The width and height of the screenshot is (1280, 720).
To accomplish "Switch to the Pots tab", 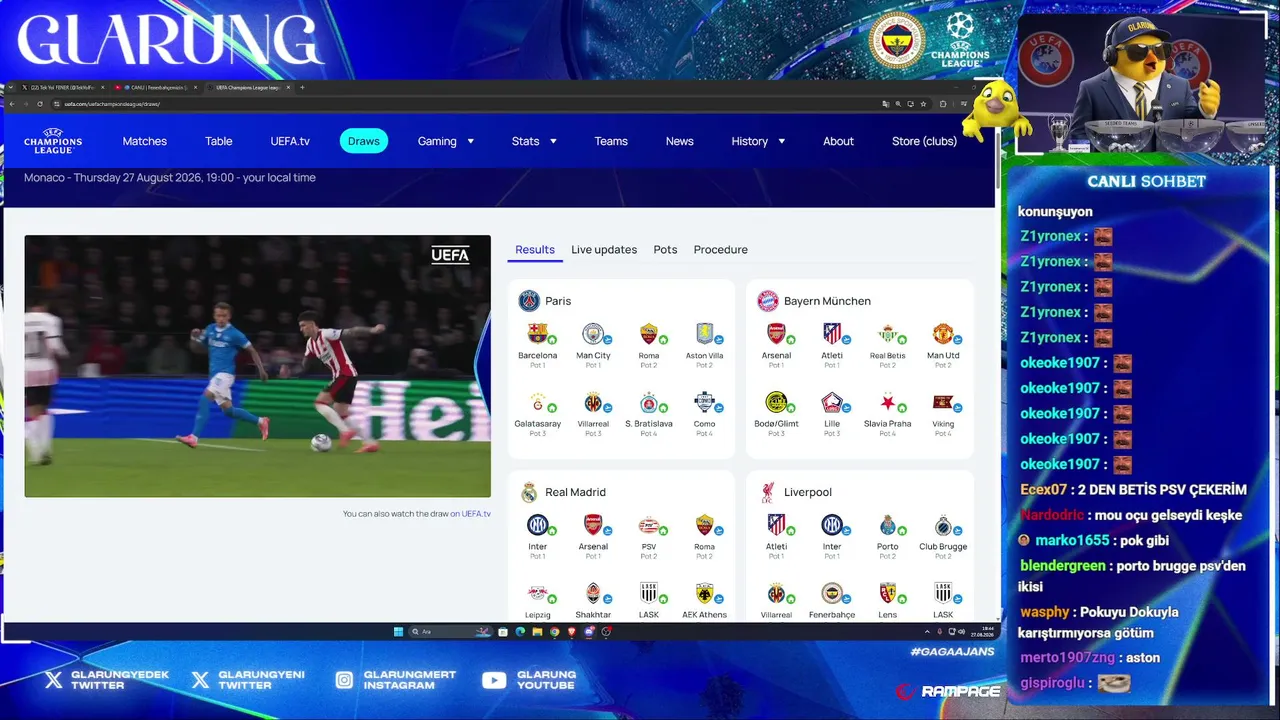I will tap(665, 250).
